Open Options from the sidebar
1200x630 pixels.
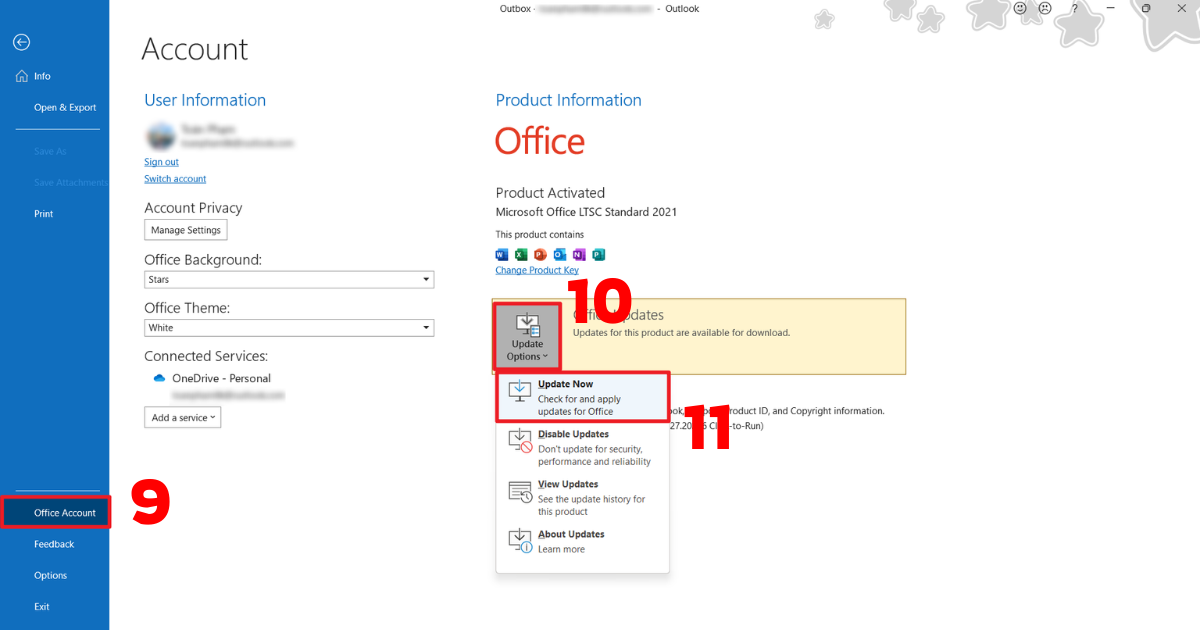50,575
